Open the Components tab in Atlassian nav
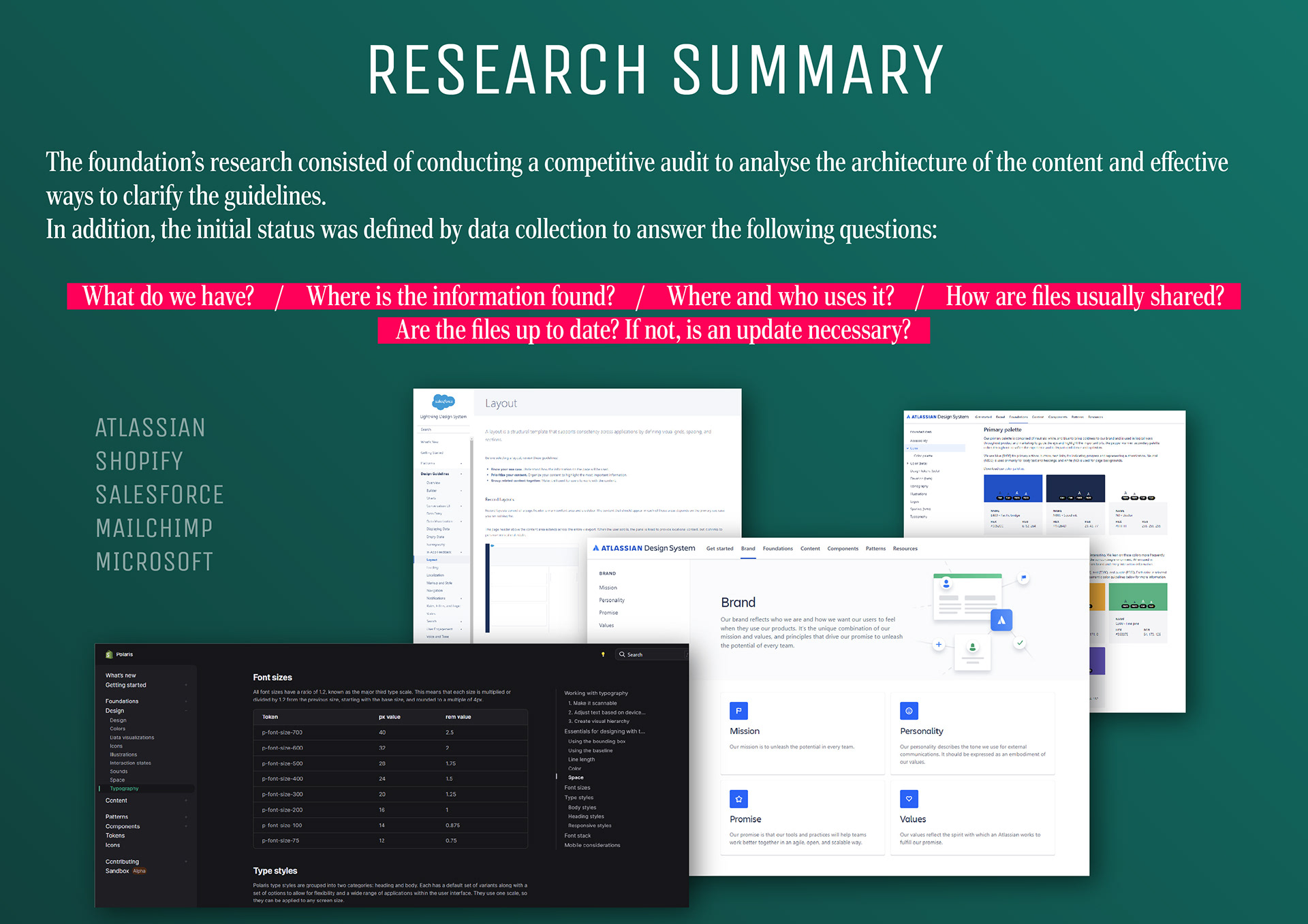Image resolution: width=1308 pixels, height=924 pixels. 842,549
